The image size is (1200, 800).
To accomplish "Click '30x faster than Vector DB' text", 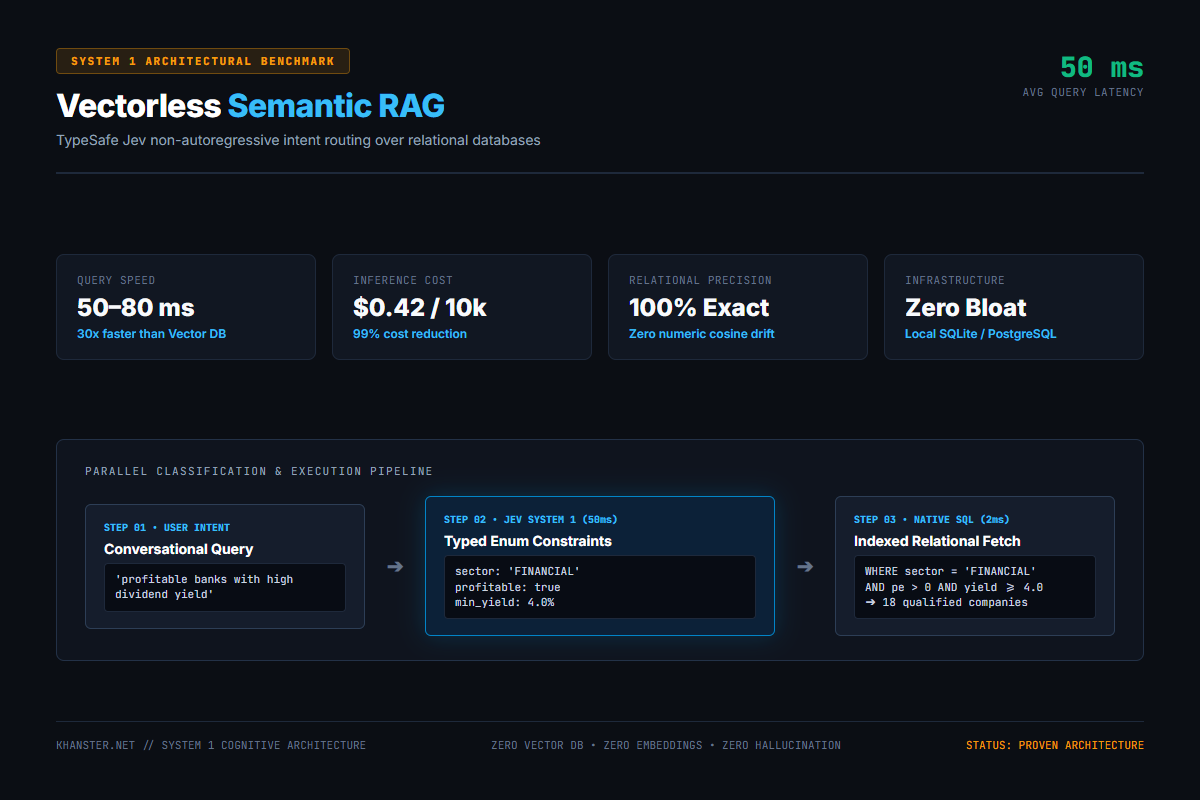I will pos(152,334).
